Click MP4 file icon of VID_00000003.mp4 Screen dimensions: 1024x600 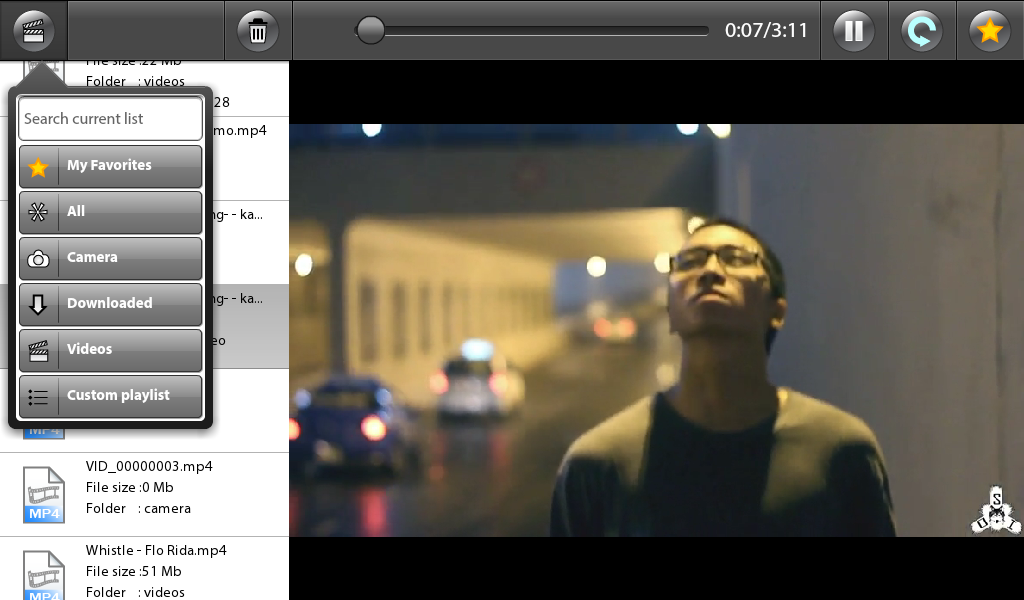[44, 495]
